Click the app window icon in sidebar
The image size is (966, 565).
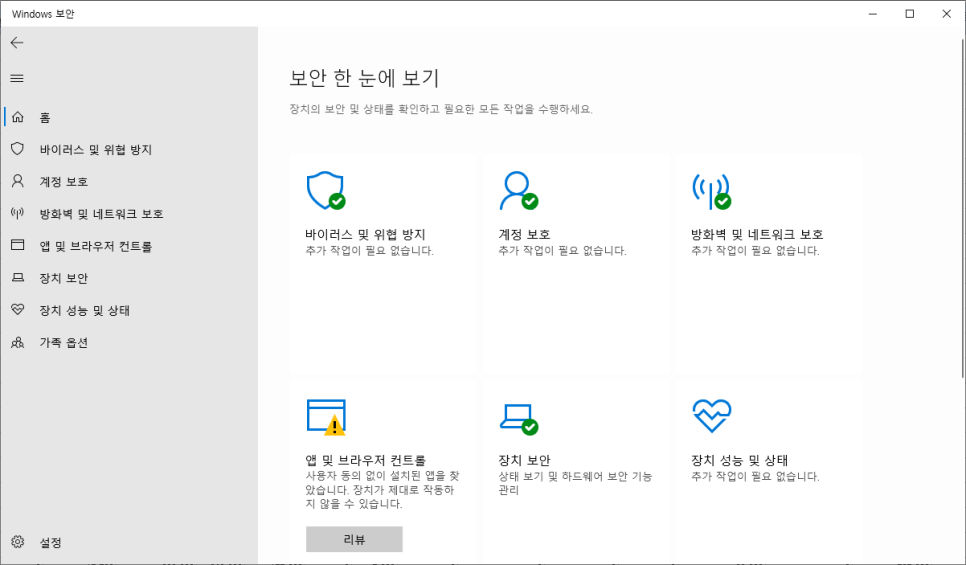pyautogui.click(x=18, y=245)
